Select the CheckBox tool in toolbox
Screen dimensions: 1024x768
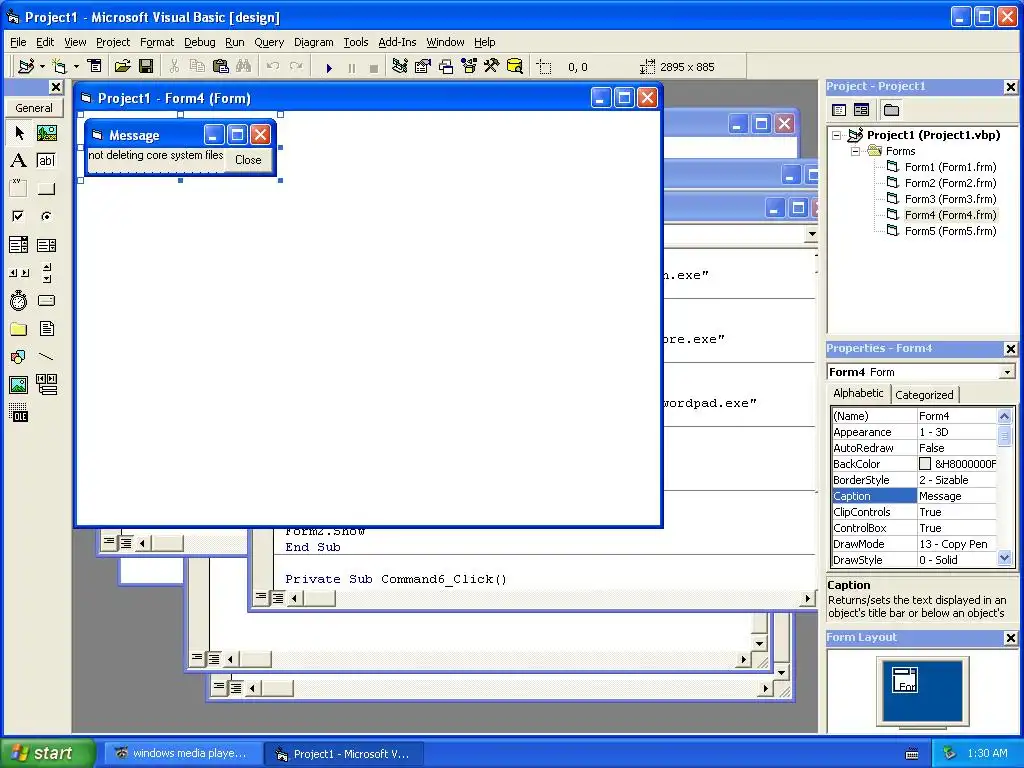(19, 216)
